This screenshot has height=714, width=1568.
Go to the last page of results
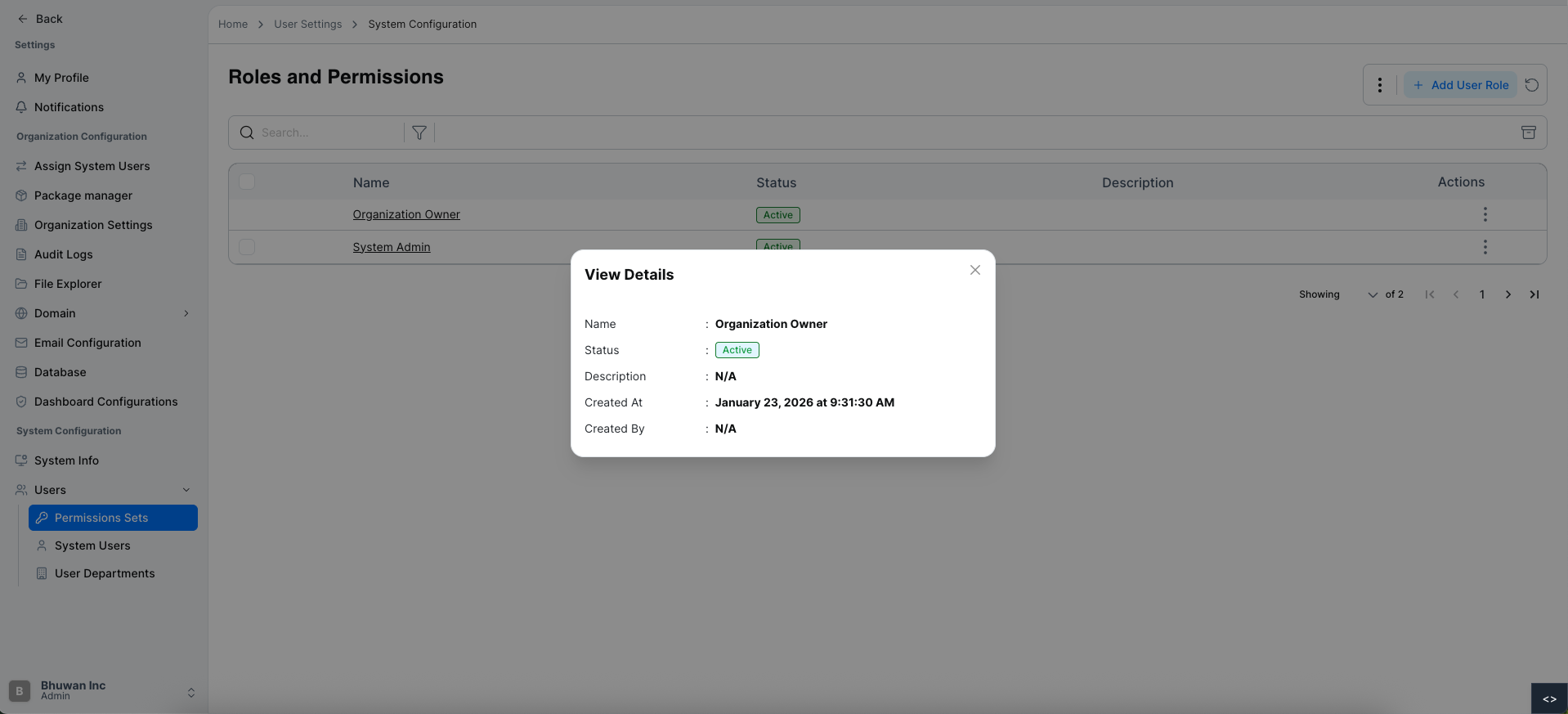pos(1534,294)
